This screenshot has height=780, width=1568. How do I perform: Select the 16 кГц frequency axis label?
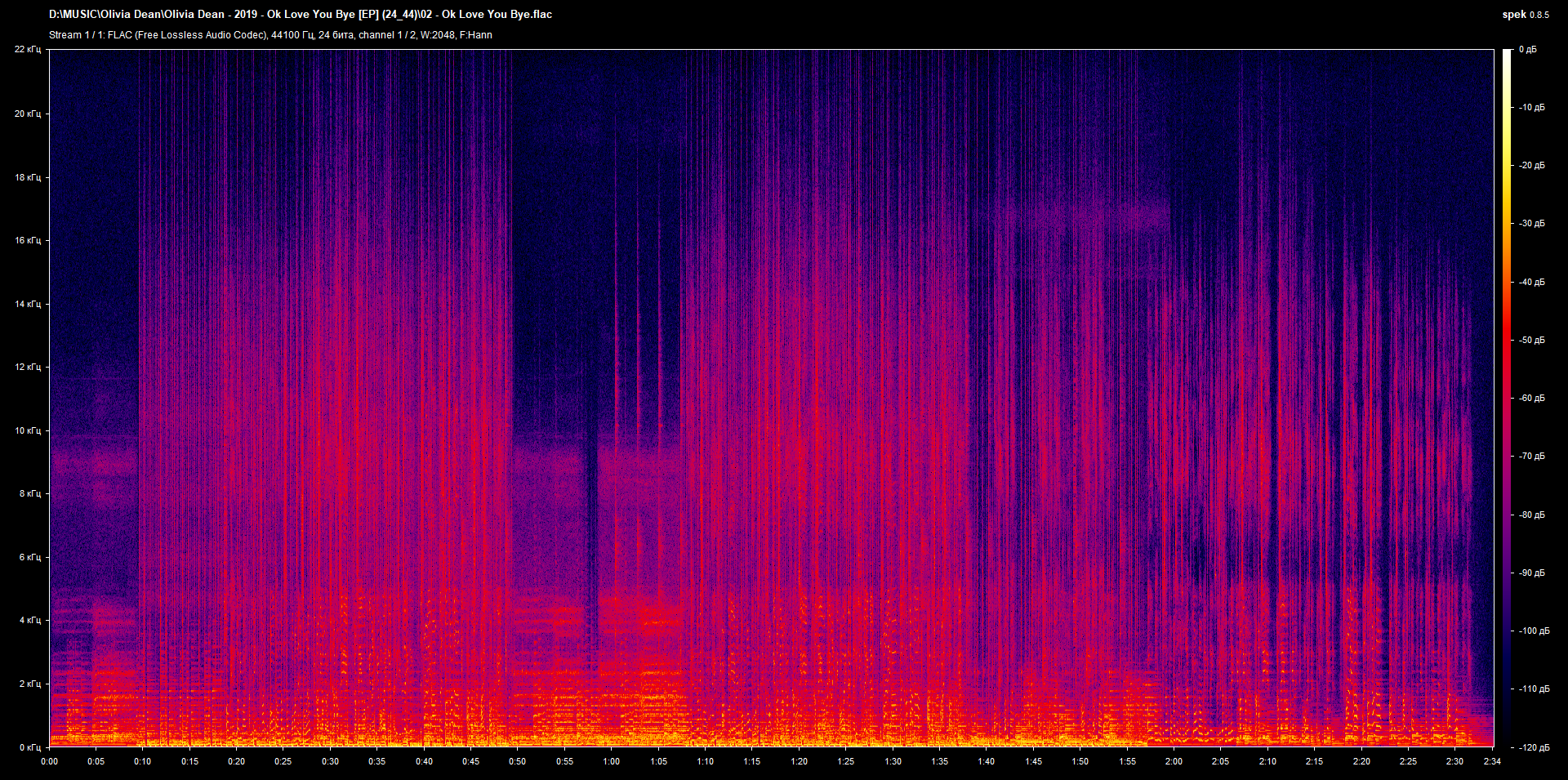coord(28,240)
